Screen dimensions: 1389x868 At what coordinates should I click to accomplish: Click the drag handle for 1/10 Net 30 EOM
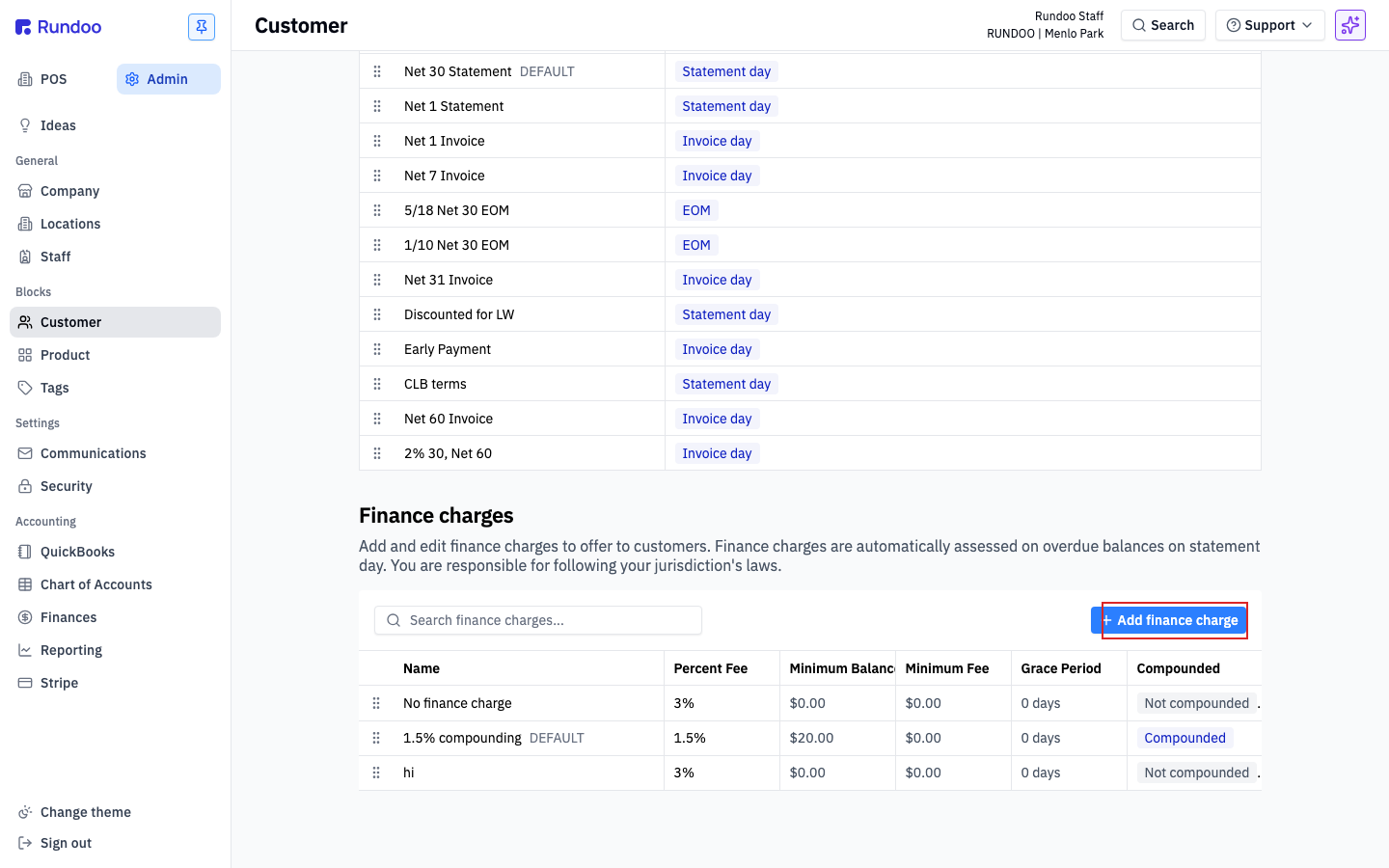pos(377,245)
